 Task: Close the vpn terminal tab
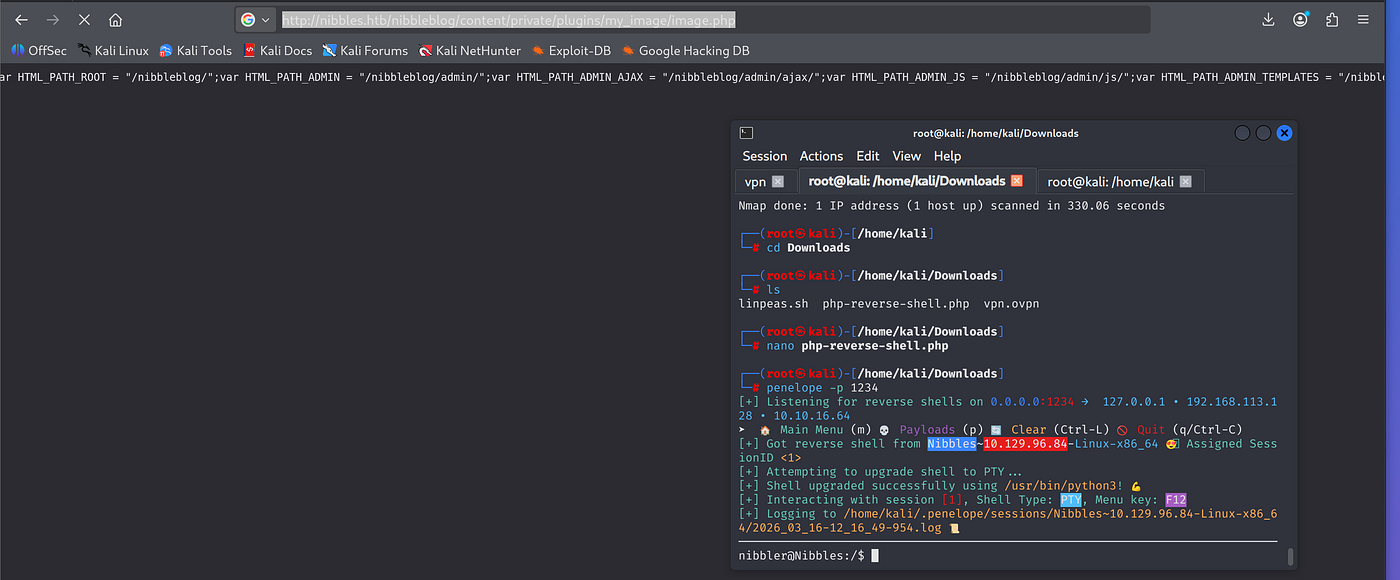[x=778, y=182]
